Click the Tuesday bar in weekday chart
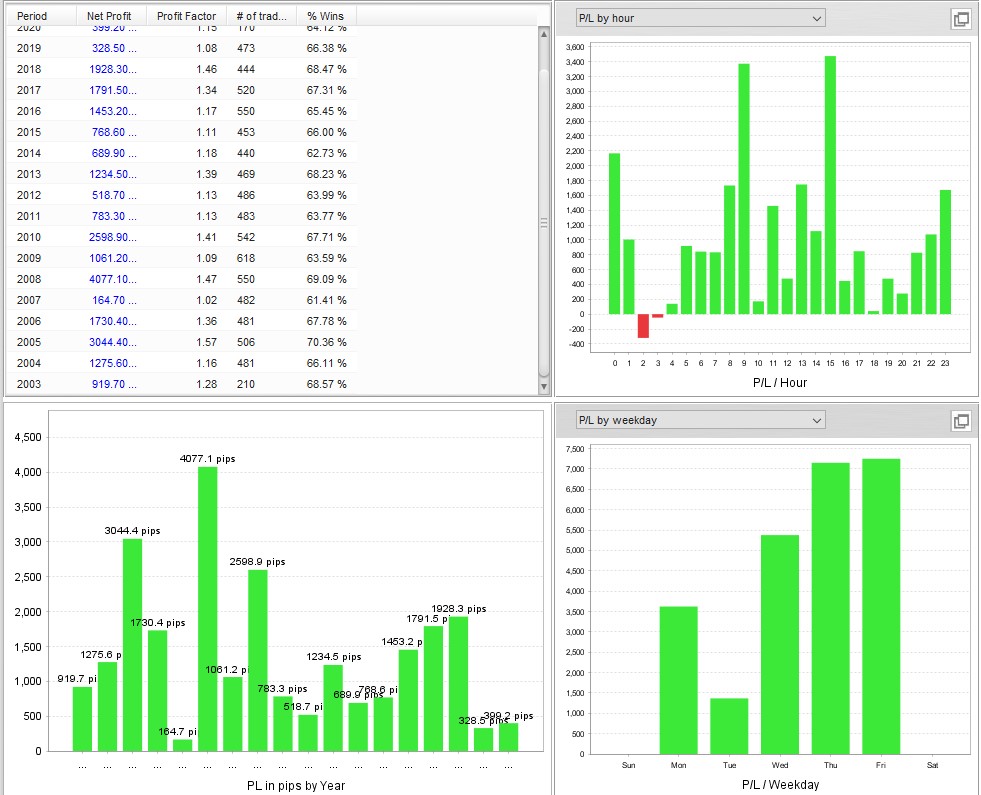The width and height of the screenshot is (981, 795). (x=729, y=726)
